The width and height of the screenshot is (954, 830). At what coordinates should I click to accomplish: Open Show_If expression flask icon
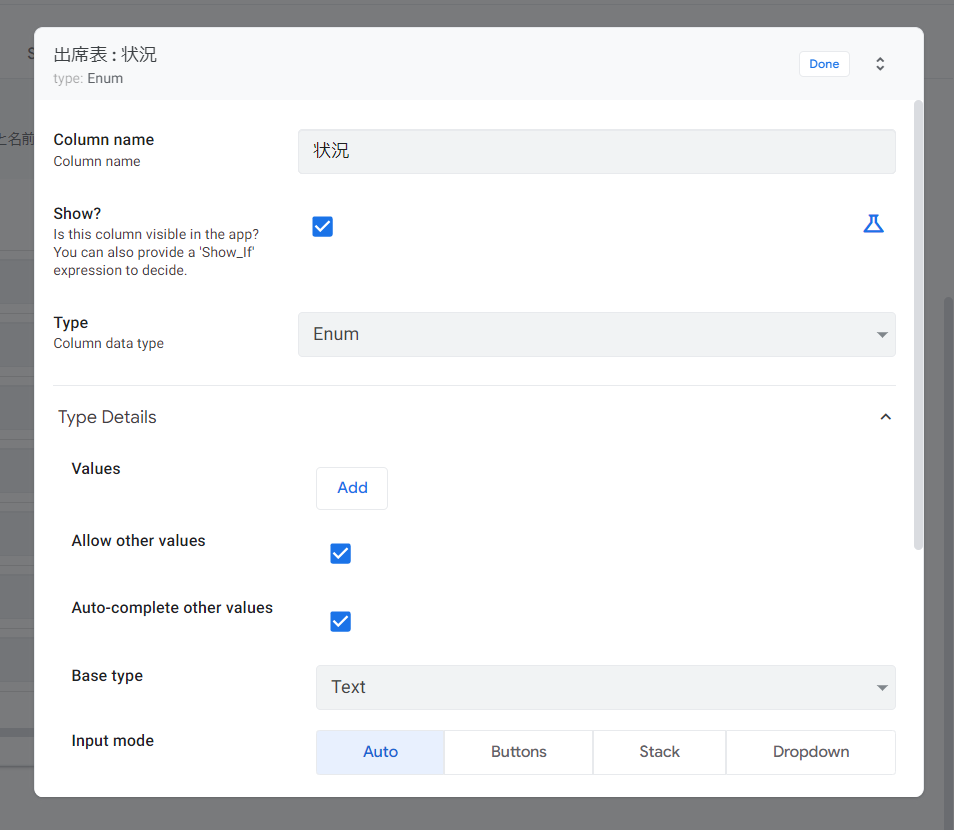(x=873, y=224)
